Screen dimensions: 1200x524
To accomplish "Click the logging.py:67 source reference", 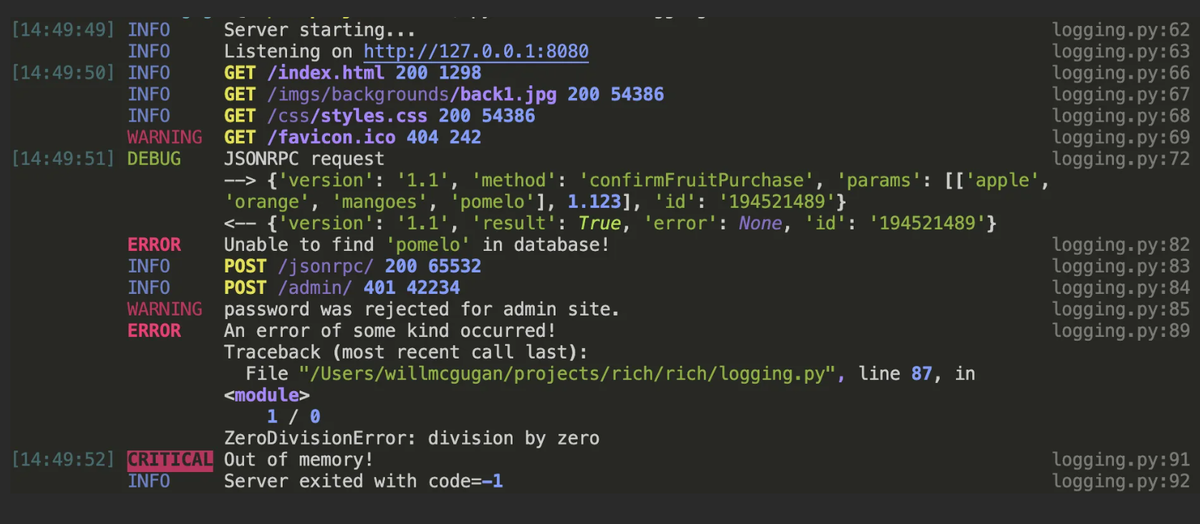I will (x=1122, y=94).
